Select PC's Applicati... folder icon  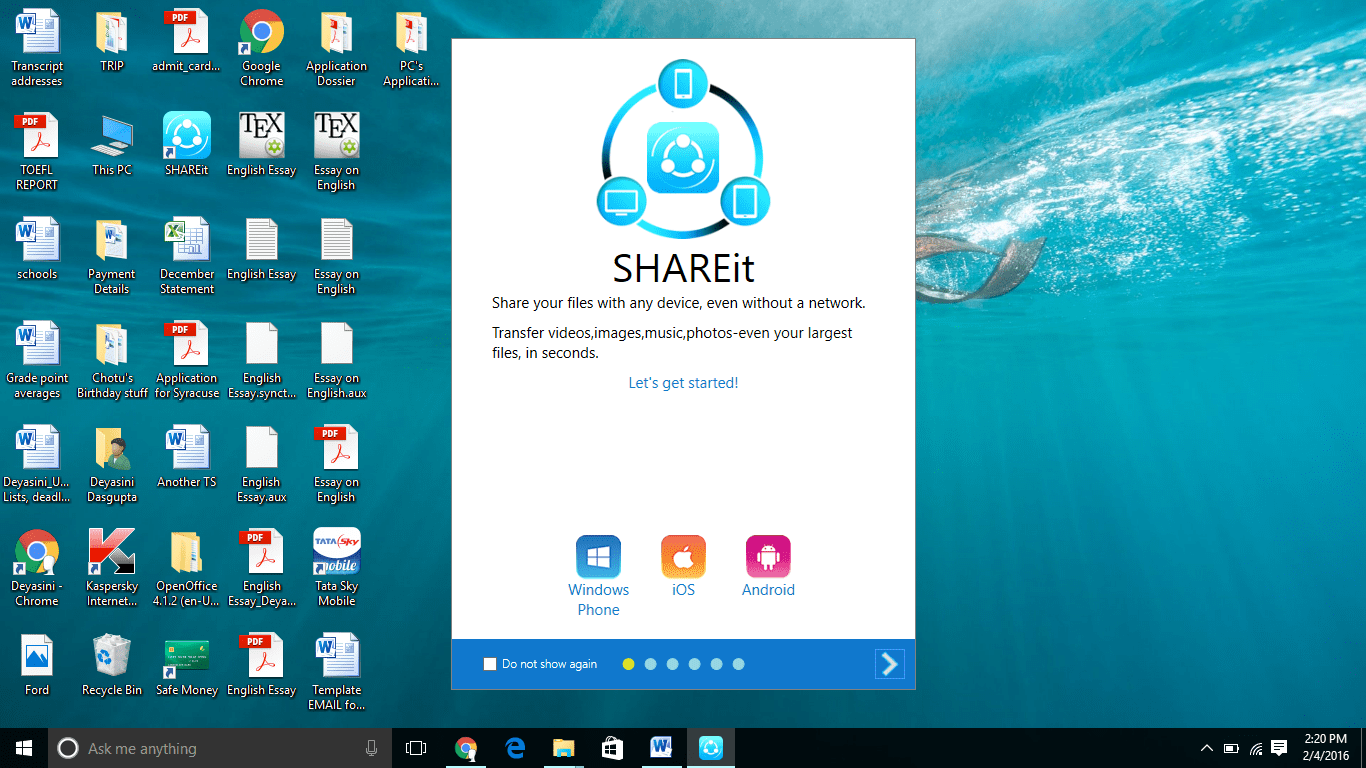coord(411,32)
